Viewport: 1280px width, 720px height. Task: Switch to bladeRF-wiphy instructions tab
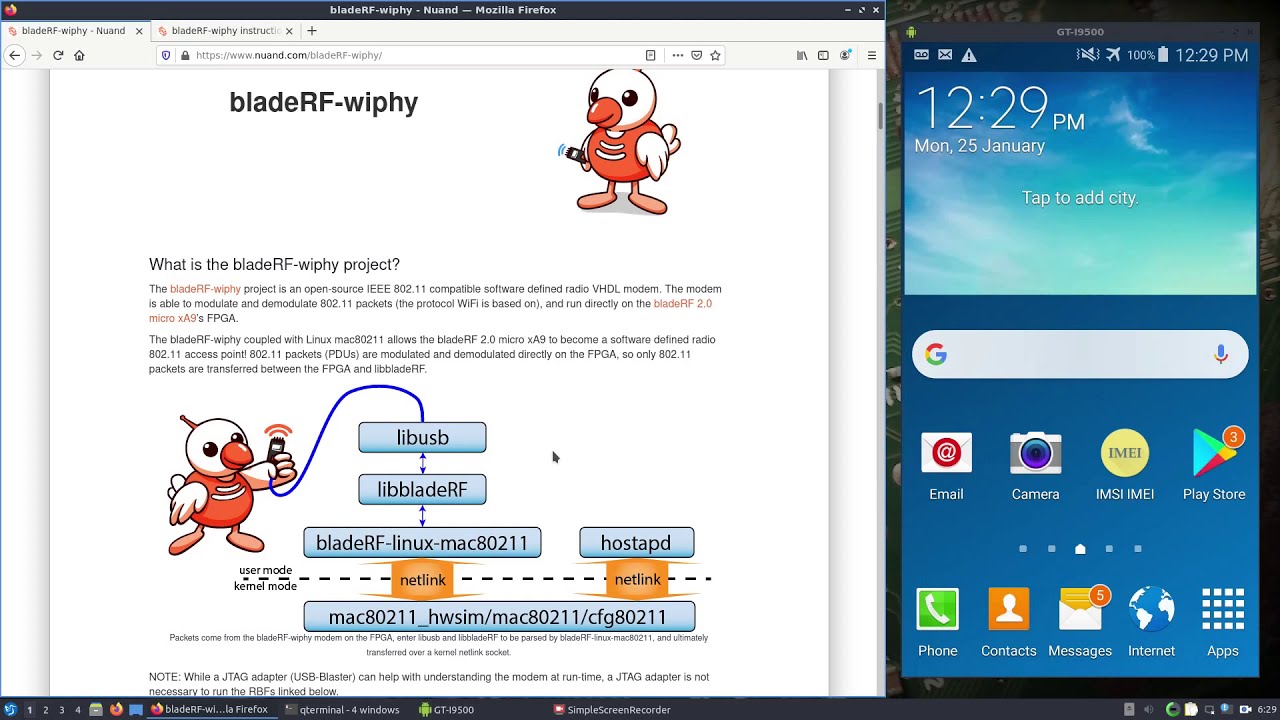pyautogui.click(x=224, y=31)
